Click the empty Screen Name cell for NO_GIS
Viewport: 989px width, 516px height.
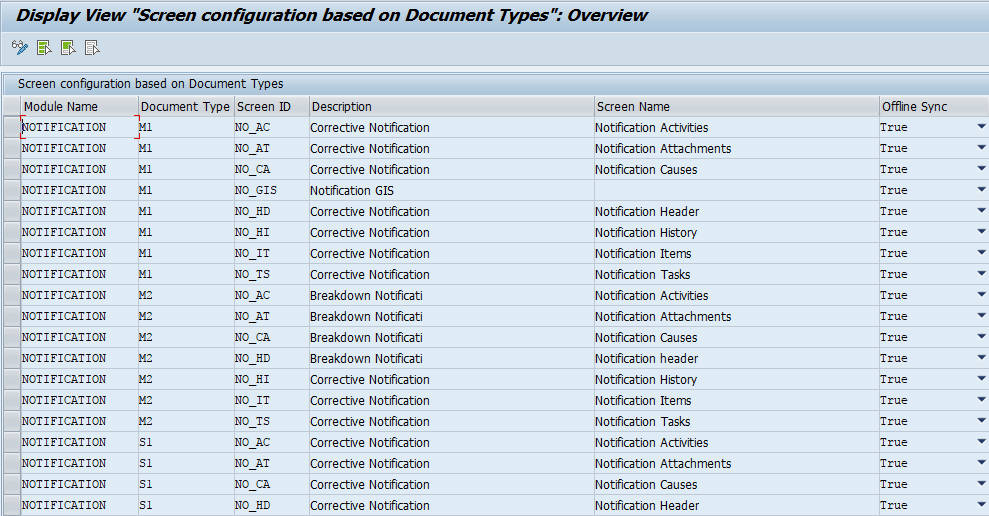(735, 191)
